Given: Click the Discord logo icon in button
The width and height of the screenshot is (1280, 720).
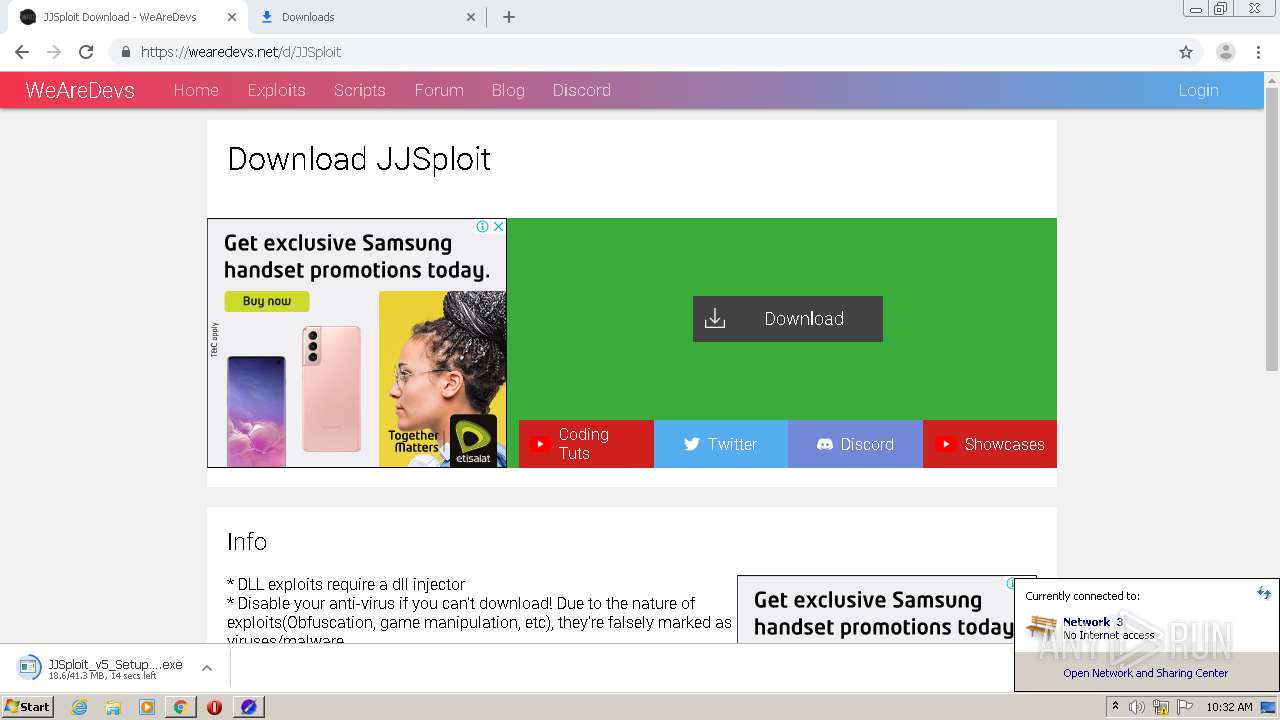Looking at the screenshot, I should 825,444.
